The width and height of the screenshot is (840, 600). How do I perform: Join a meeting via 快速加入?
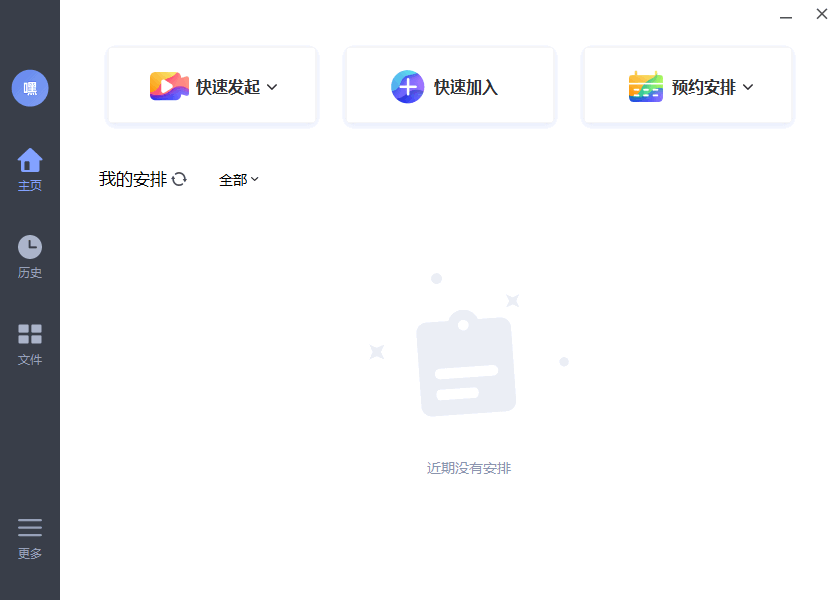click(449, 85)
